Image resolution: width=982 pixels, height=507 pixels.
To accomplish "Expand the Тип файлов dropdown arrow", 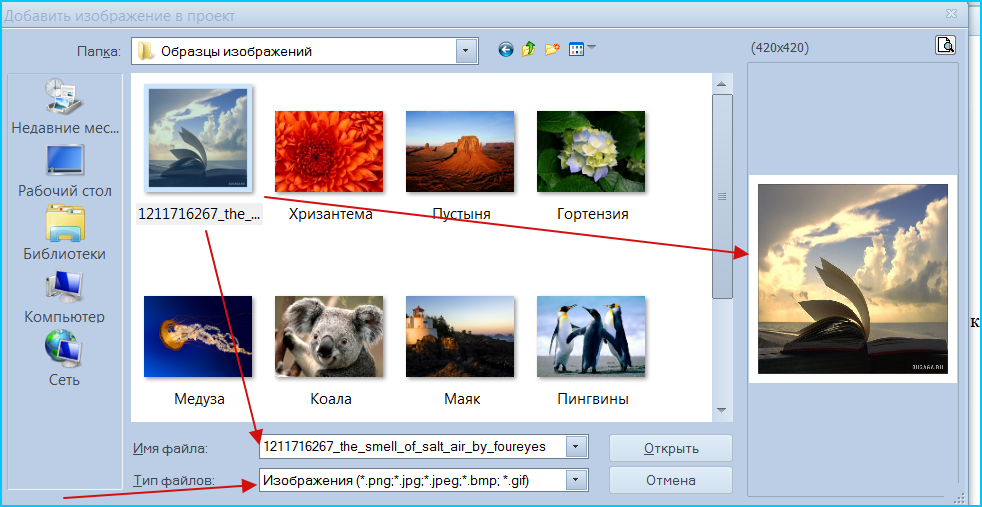I will (577, 481).
